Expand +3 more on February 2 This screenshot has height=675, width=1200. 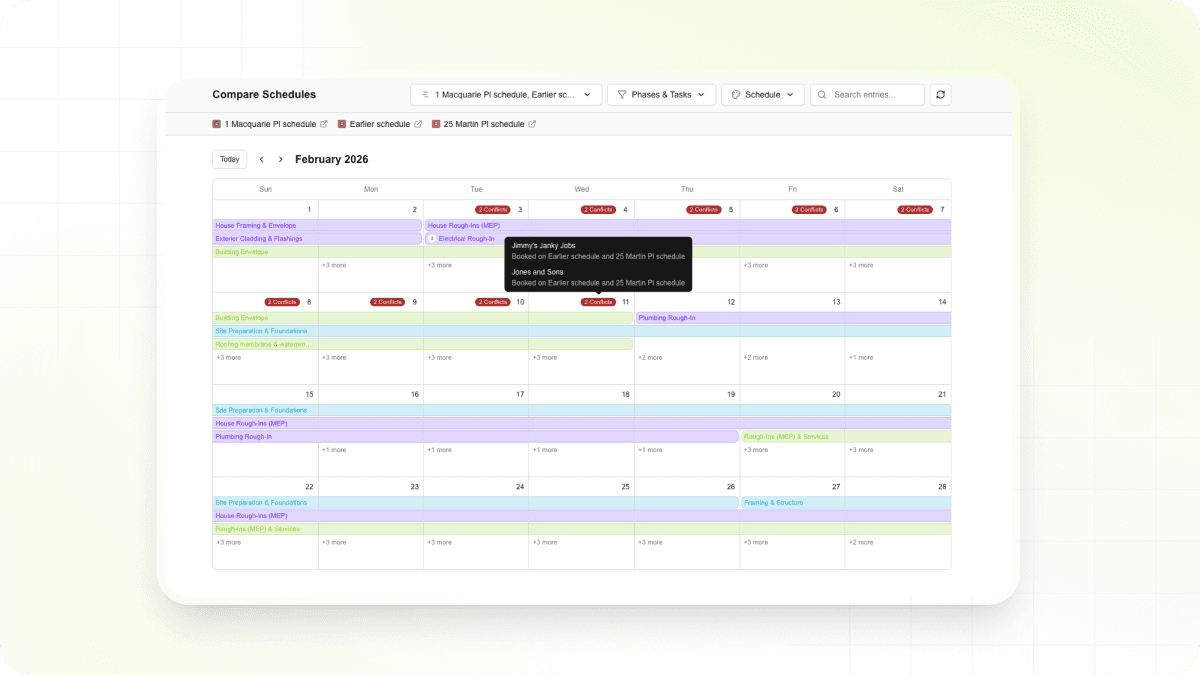334,265
